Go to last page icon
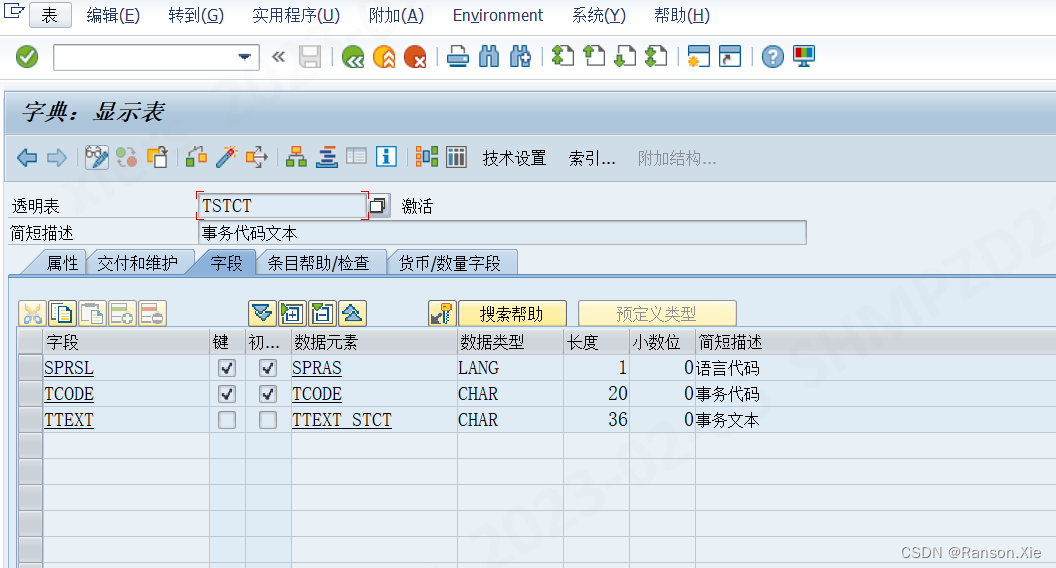 [656, 57]
